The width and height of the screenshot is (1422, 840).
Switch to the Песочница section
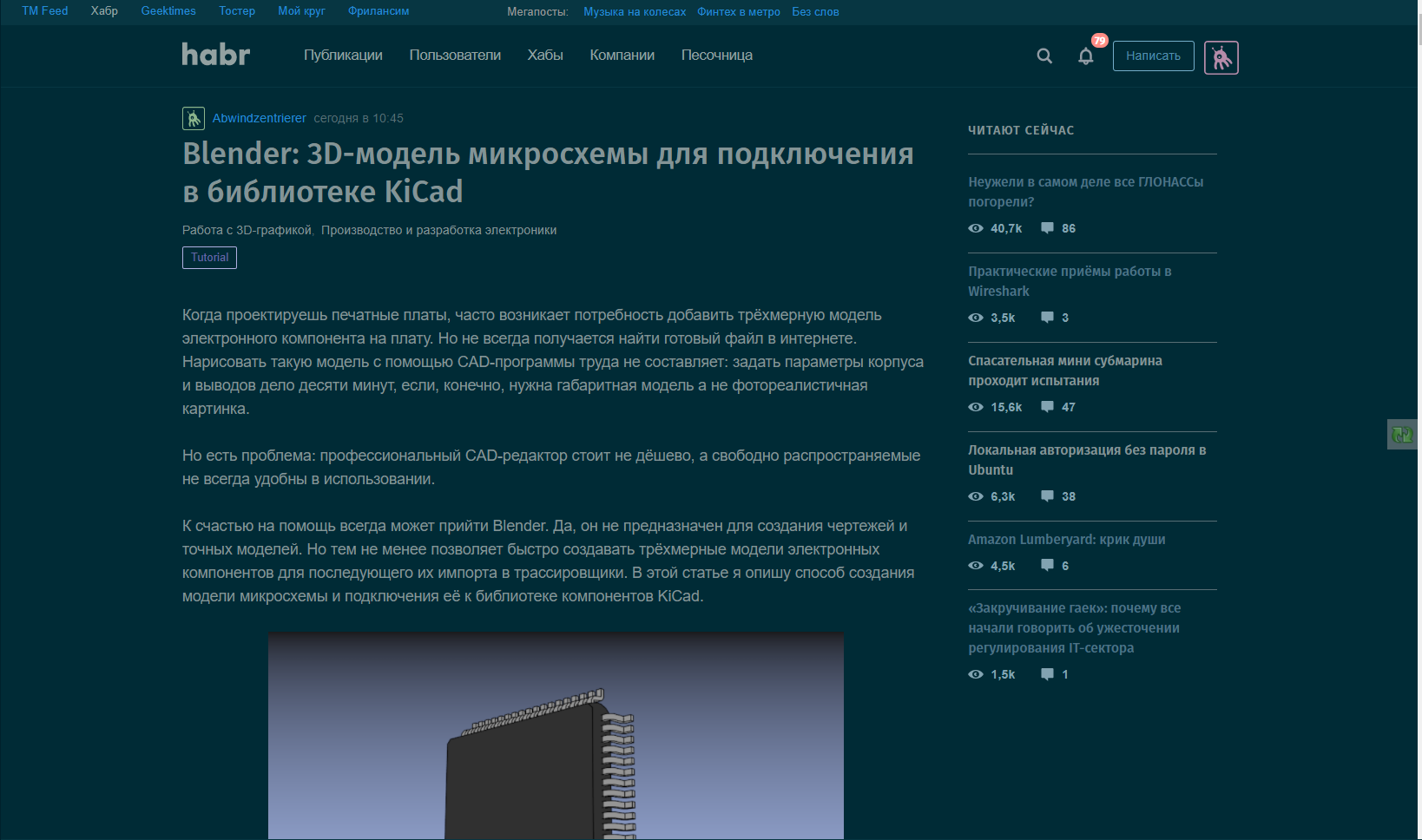pyautogui.click(x=716, y=55)
